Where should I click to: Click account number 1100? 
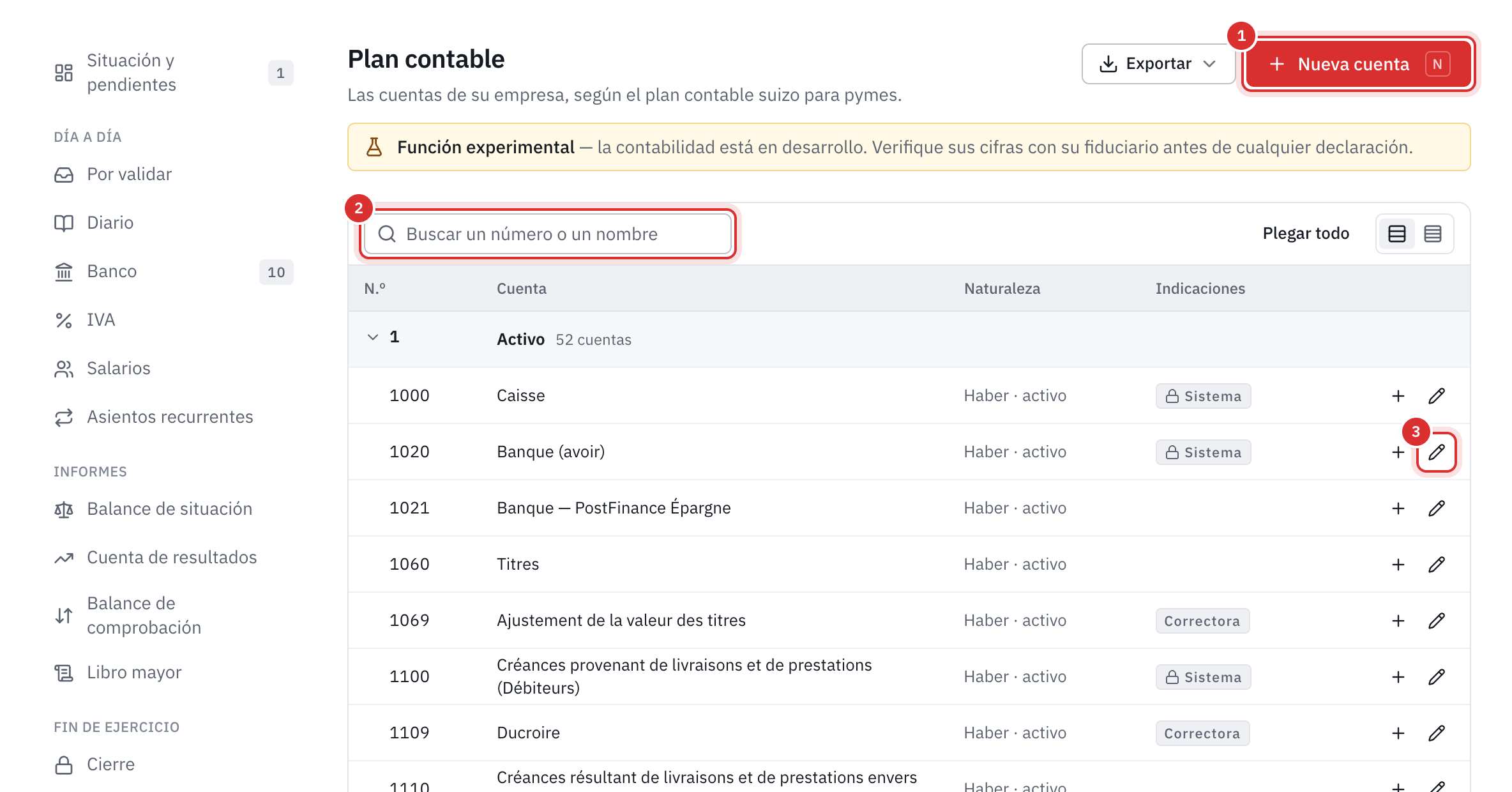pyautogui.click(x=409, y=677)
